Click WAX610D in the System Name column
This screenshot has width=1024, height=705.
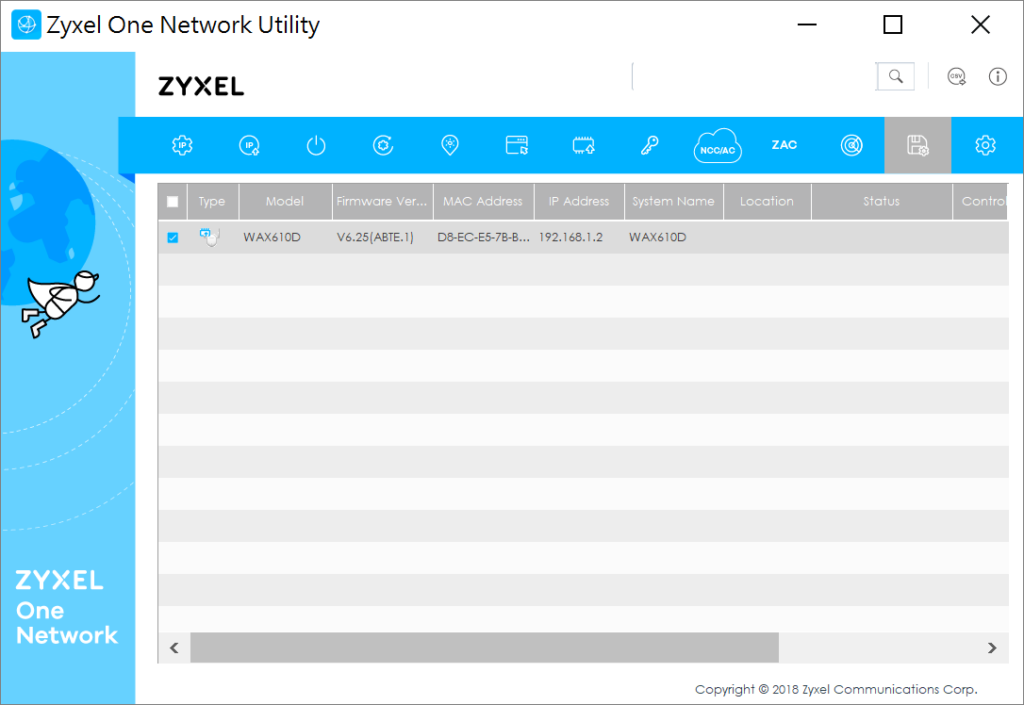[x=658, y=238]
